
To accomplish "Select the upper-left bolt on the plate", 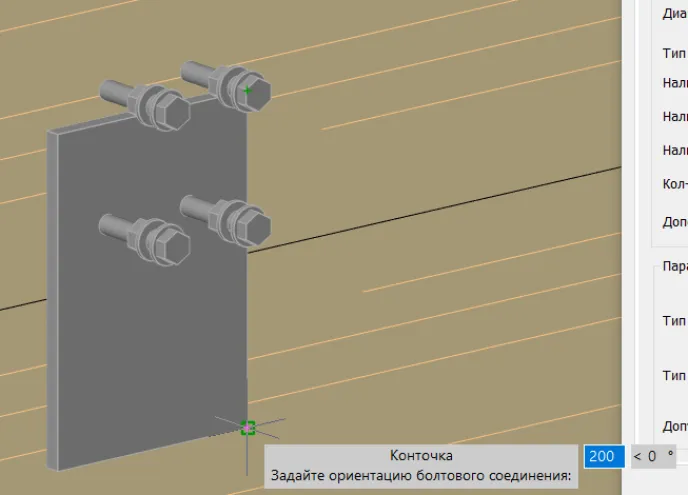I will coord(148,101).
